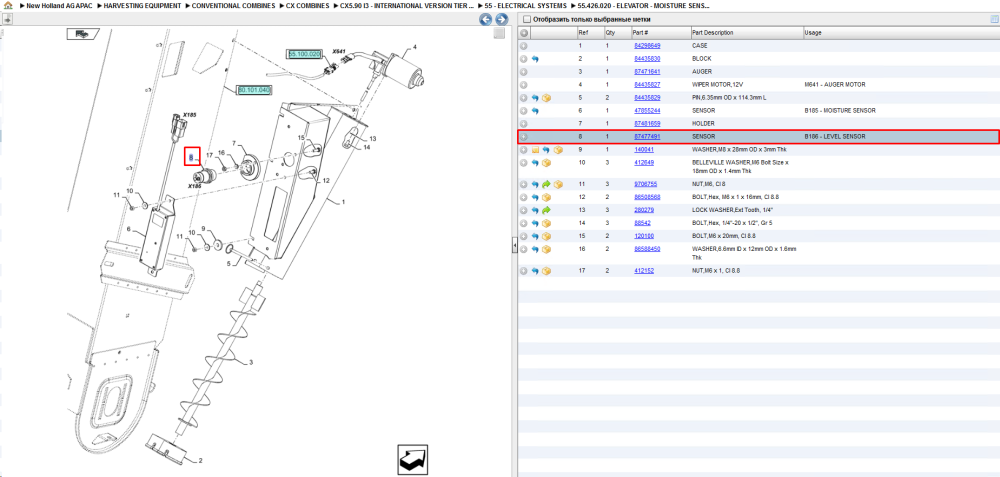
Task: Click blue arrow in the 86508568 BOLT row
Action: click(535, 197)
